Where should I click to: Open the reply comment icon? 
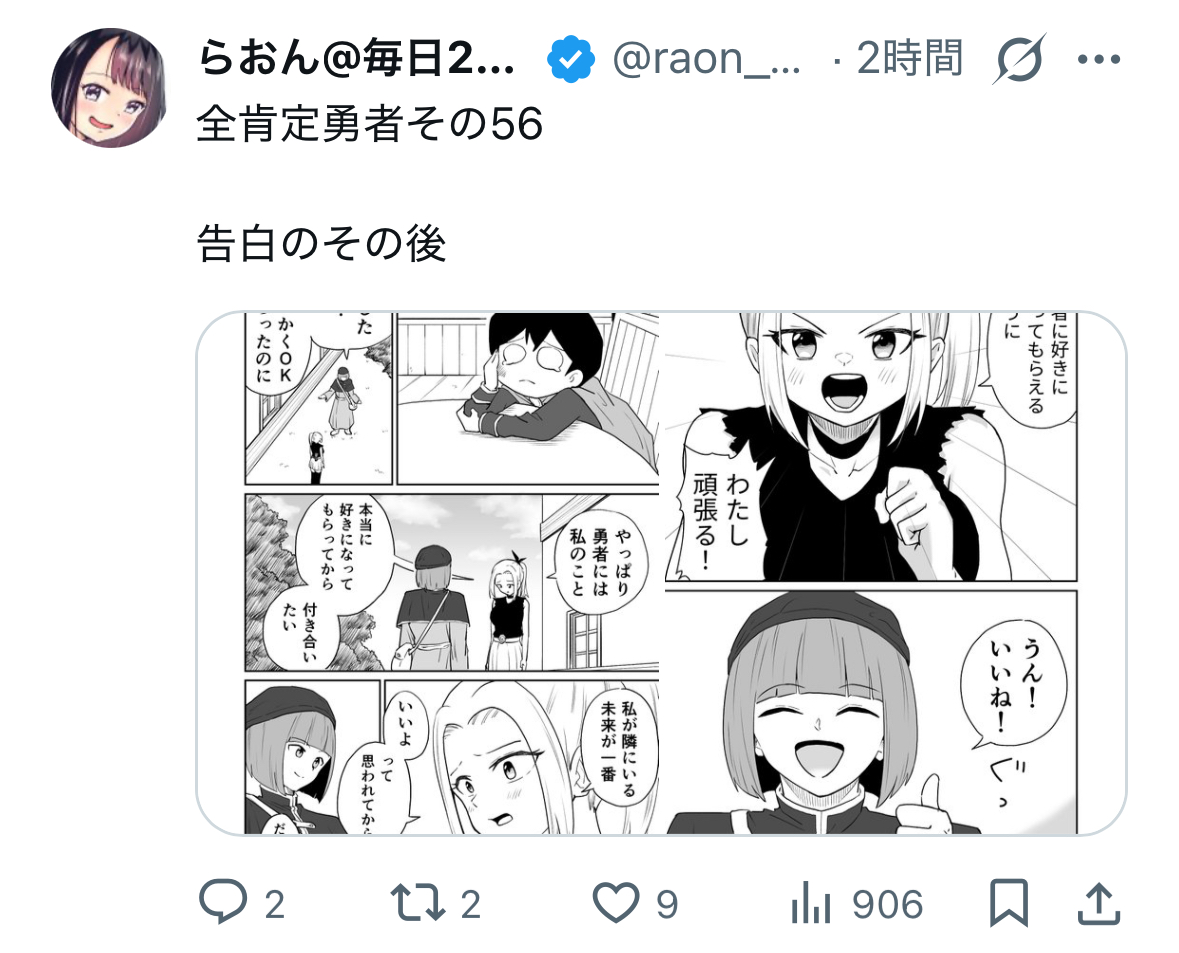tap(223, 901)
